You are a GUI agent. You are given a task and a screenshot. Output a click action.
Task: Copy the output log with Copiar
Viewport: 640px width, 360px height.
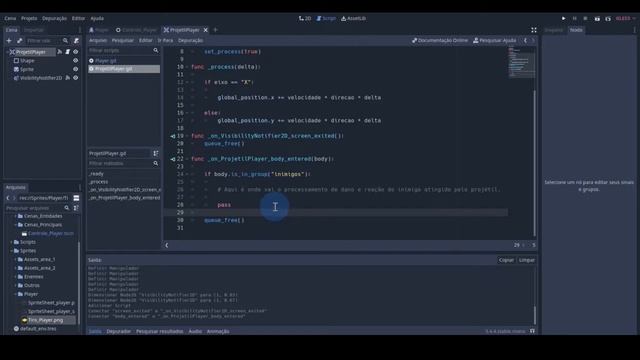[x=506, y=260]
